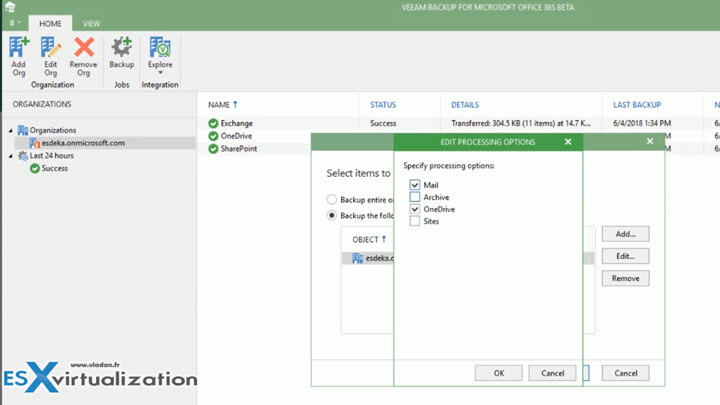Select Last 24 hours in the tree
This screenshot has height=405, width=720.
[x=51, y=156]
